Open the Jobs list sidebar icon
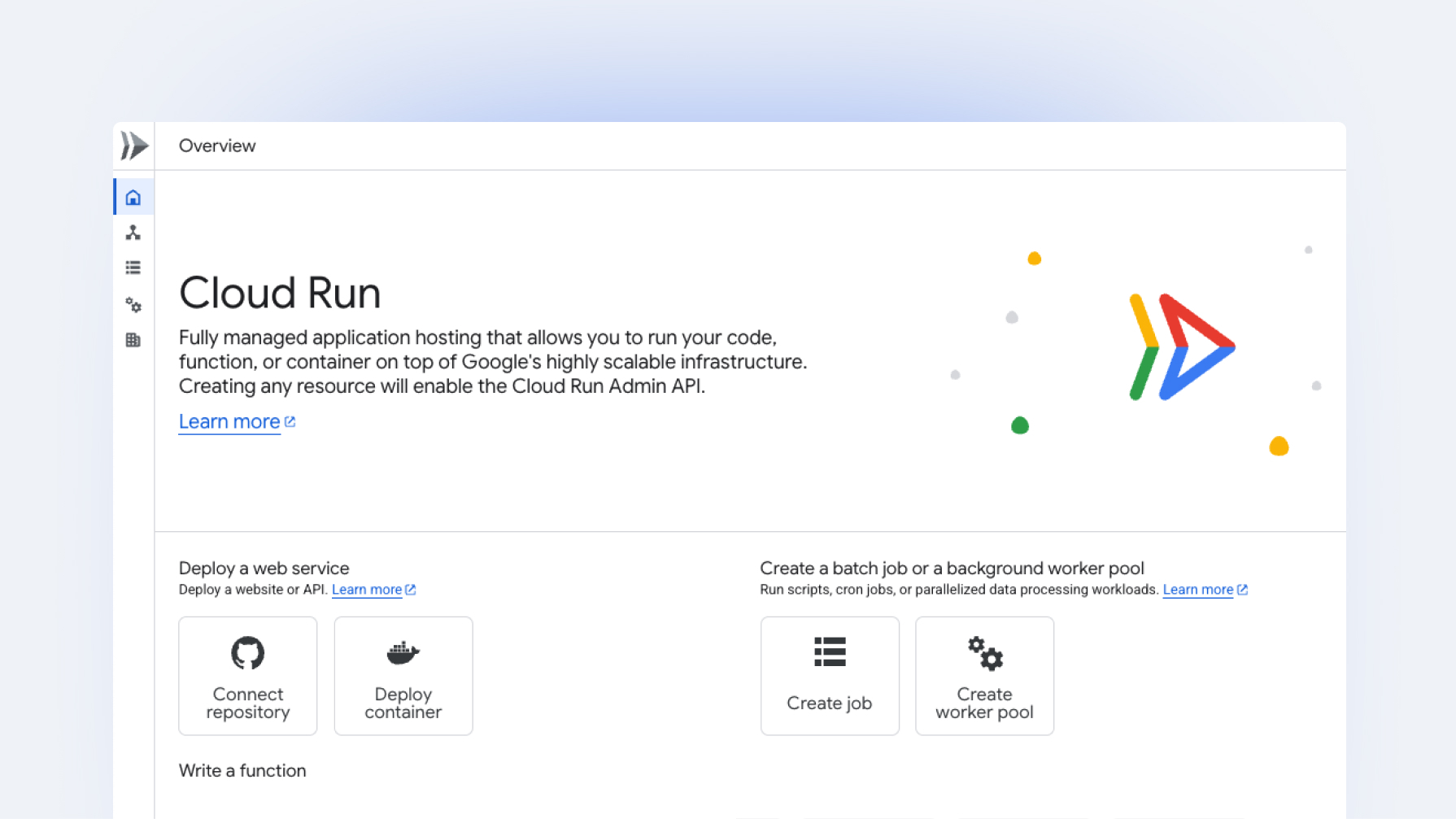This screenshot has height=819, width=1456. (x=133, y=268)
